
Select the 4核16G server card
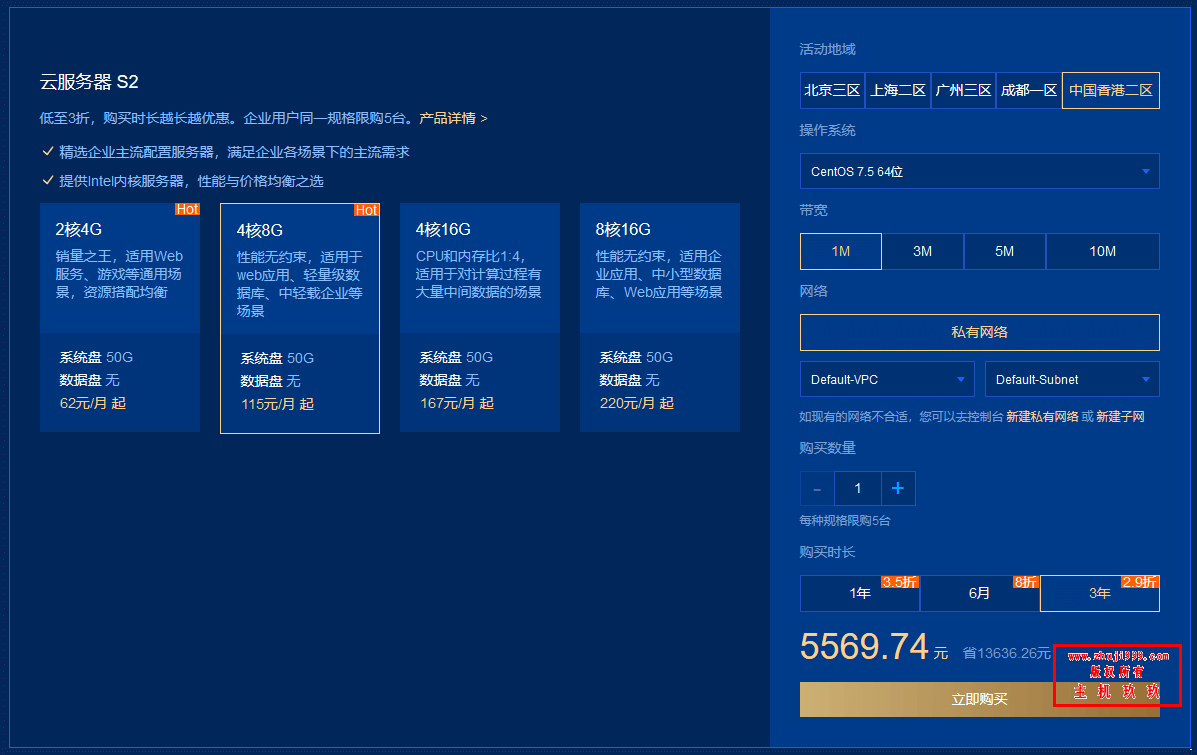(480, 318)
